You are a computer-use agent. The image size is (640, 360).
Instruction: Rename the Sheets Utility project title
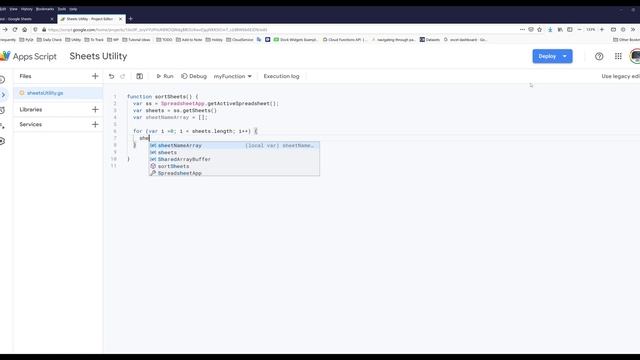(x=98, y=56)
